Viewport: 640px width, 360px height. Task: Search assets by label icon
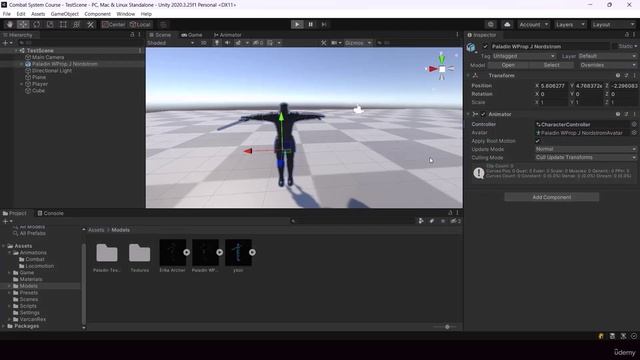pos(432,221)
